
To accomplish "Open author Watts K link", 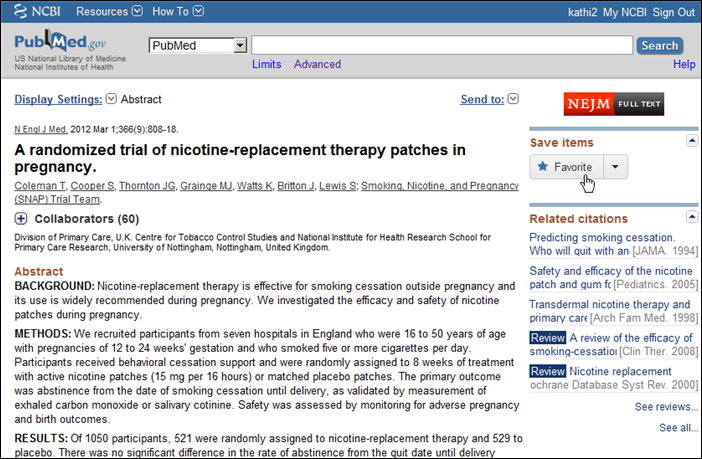I will point(254,185).
